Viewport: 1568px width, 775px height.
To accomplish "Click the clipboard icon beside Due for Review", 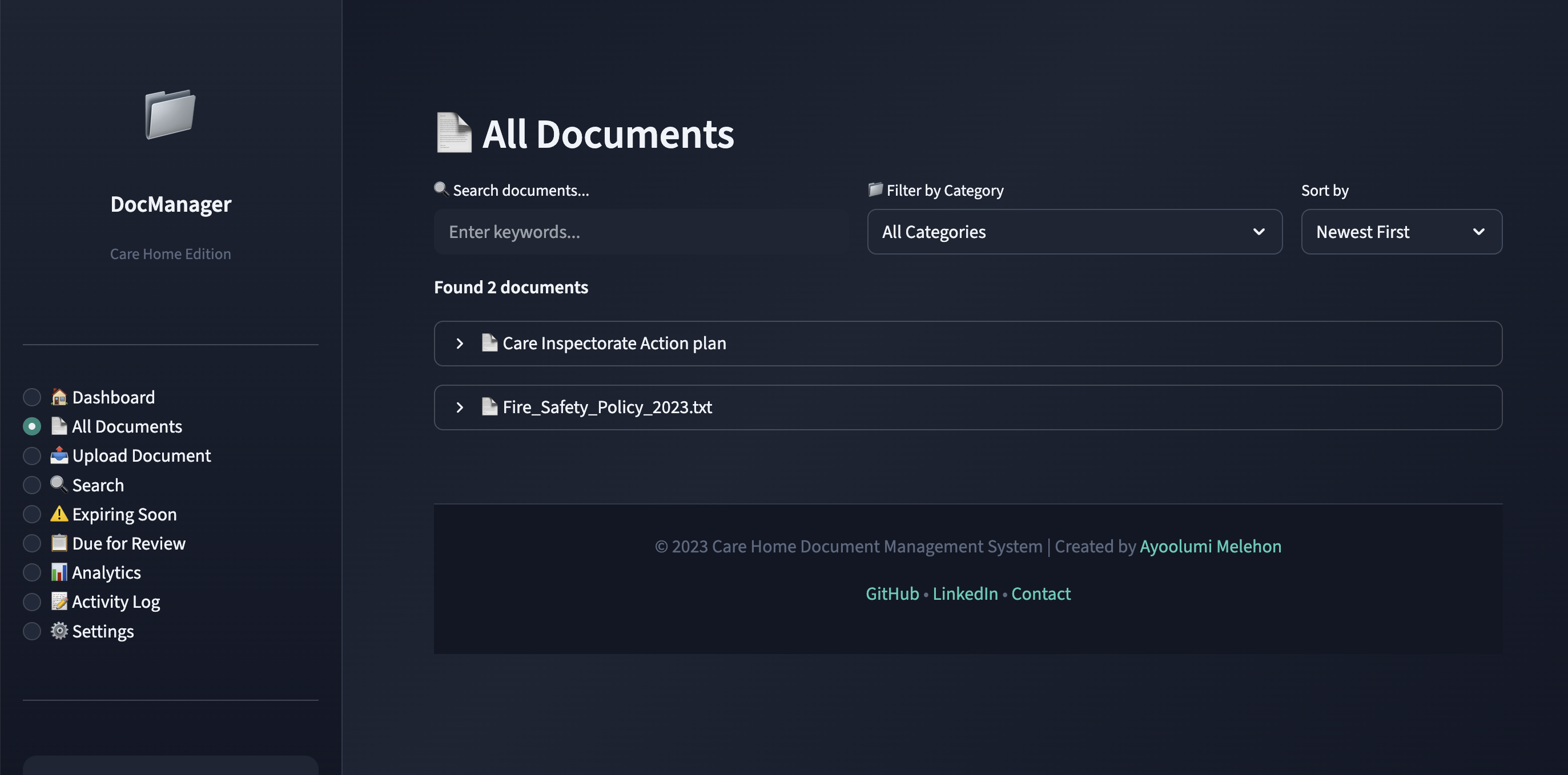I will [59, 543].
